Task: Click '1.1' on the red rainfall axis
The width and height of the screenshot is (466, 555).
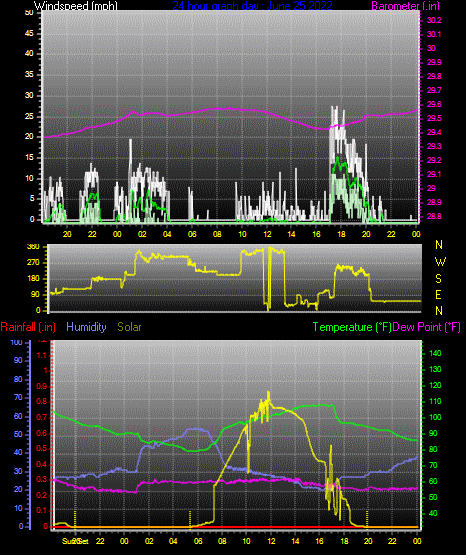Action: tap(42, 355)
